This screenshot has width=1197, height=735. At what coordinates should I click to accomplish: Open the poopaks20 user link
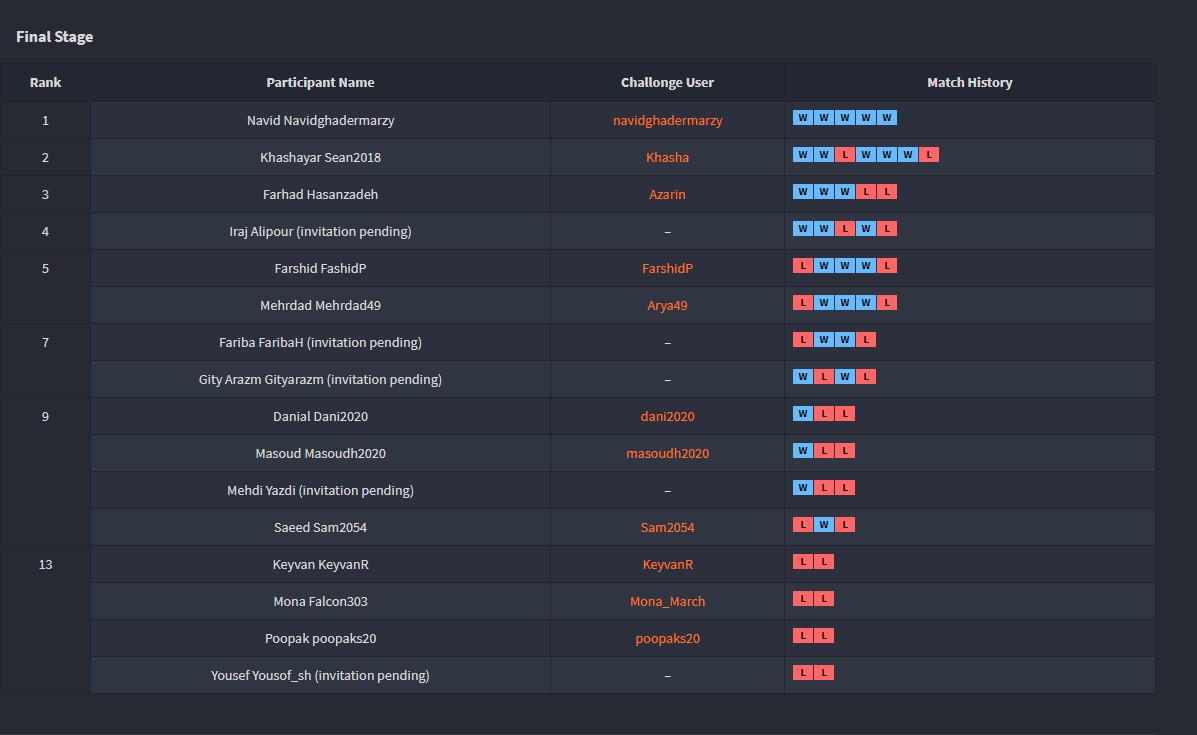click(667, 638)
